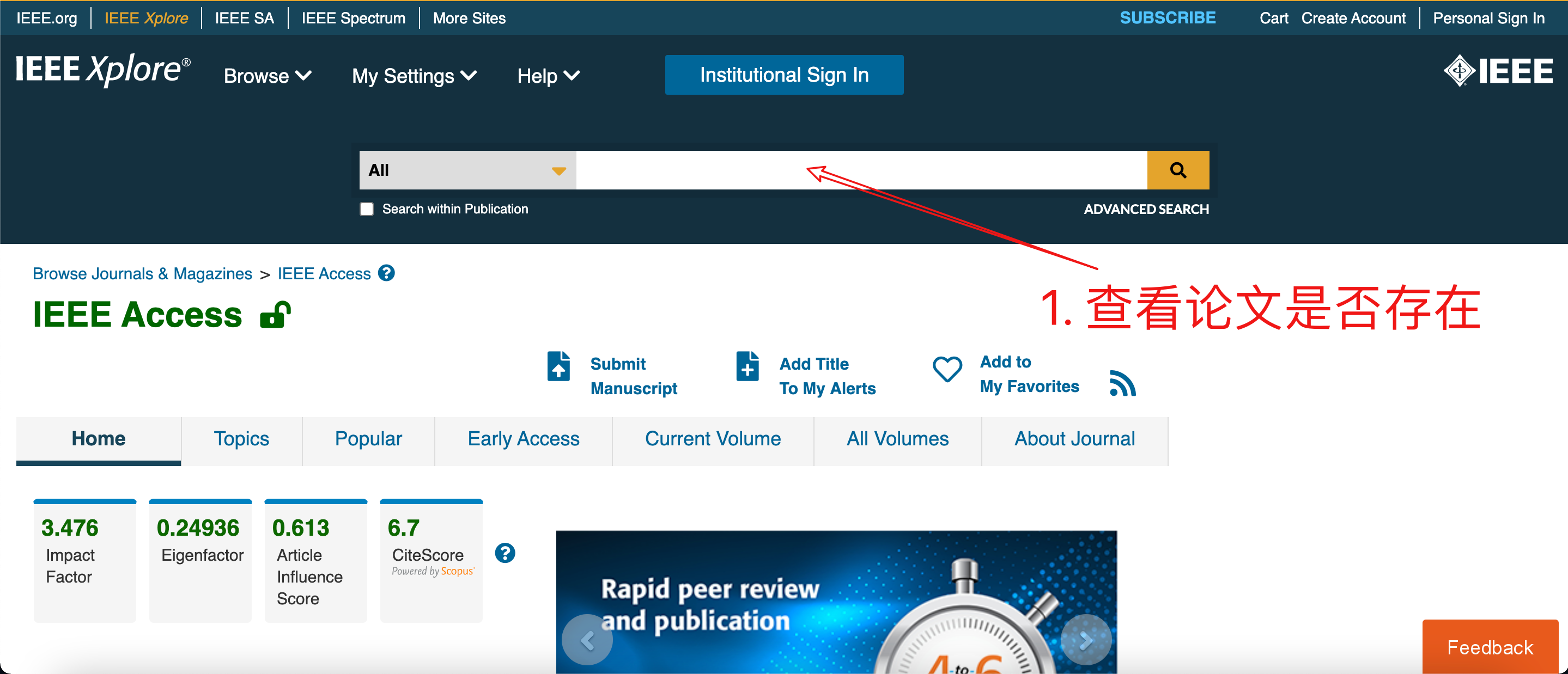Click Add Title To My Alerts link
This screenshot has width=1568, height=674.
pyautogui.click(x=827, y=376)
